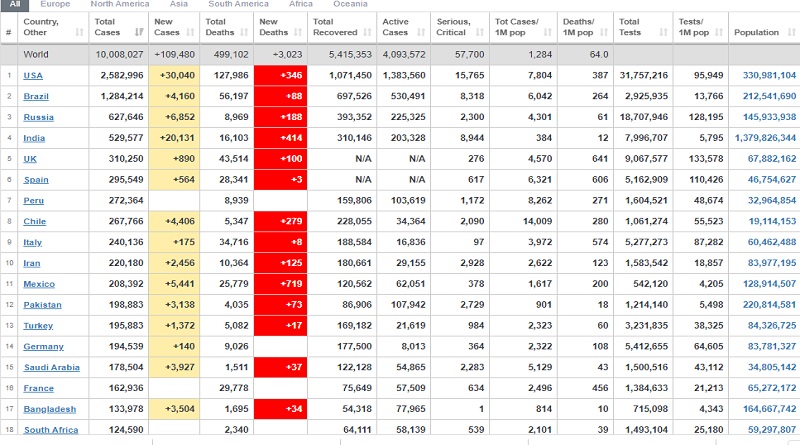Screen dimensions: 800x445
Task: Open the Russia country link
Action: point(39,117)
